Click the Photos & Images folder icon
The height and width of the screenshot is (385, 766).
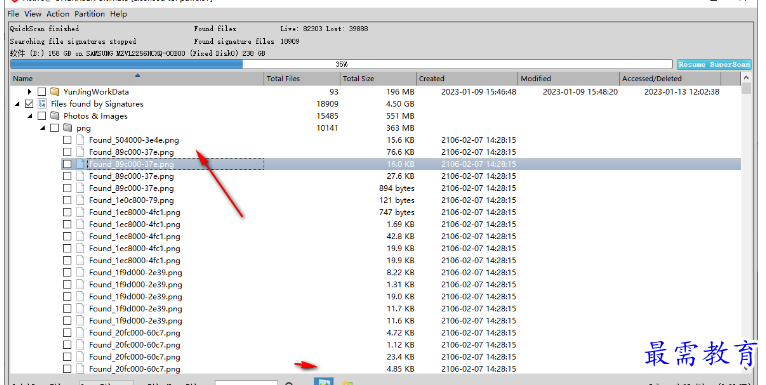click(x=55, y=116)
